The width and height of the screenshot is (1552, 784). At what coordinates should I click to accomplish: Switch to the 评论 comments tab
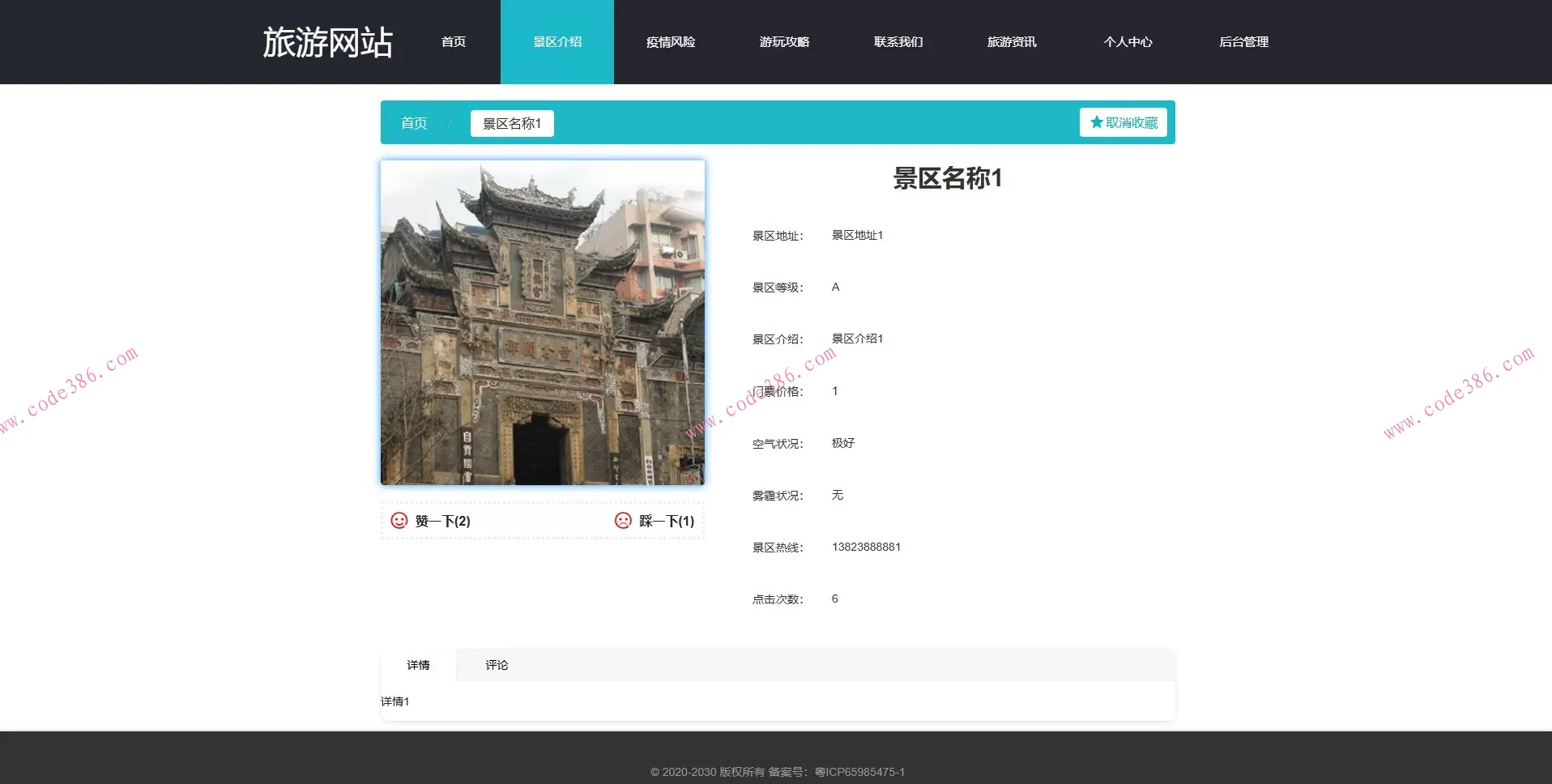click(x=496, y=665)
